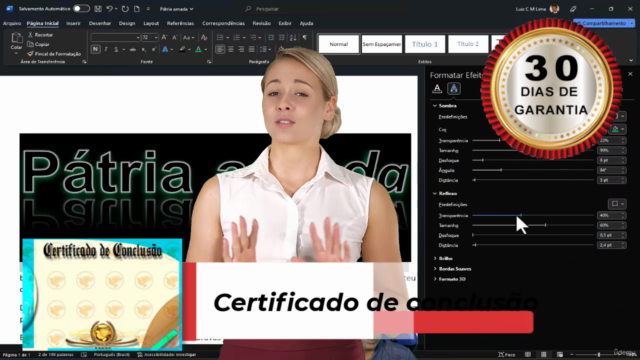Click the Reflexo Distância value field

coord(611,245)
